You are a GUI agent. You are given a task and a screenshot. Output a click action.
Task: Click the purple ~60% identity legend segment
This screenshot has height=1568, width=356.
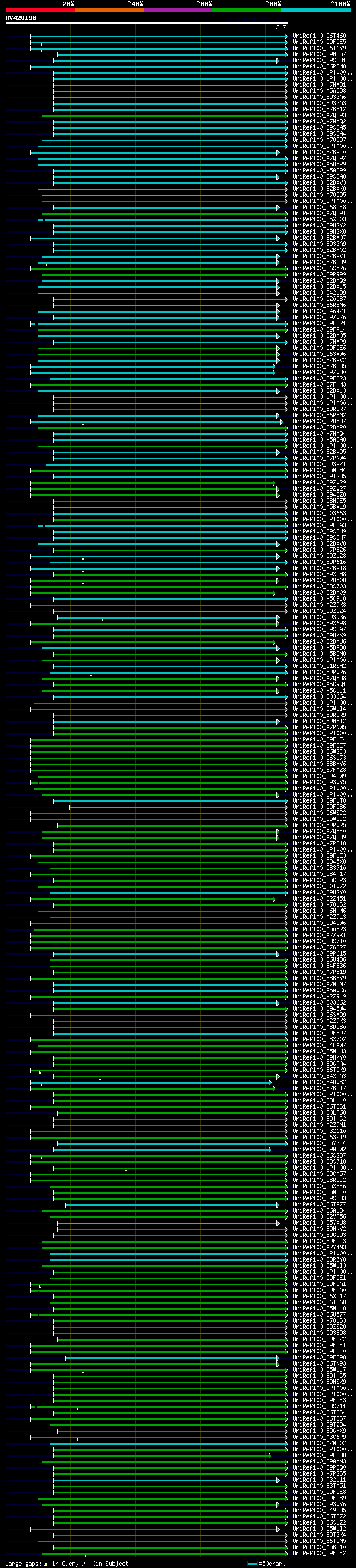click(177, 10)
